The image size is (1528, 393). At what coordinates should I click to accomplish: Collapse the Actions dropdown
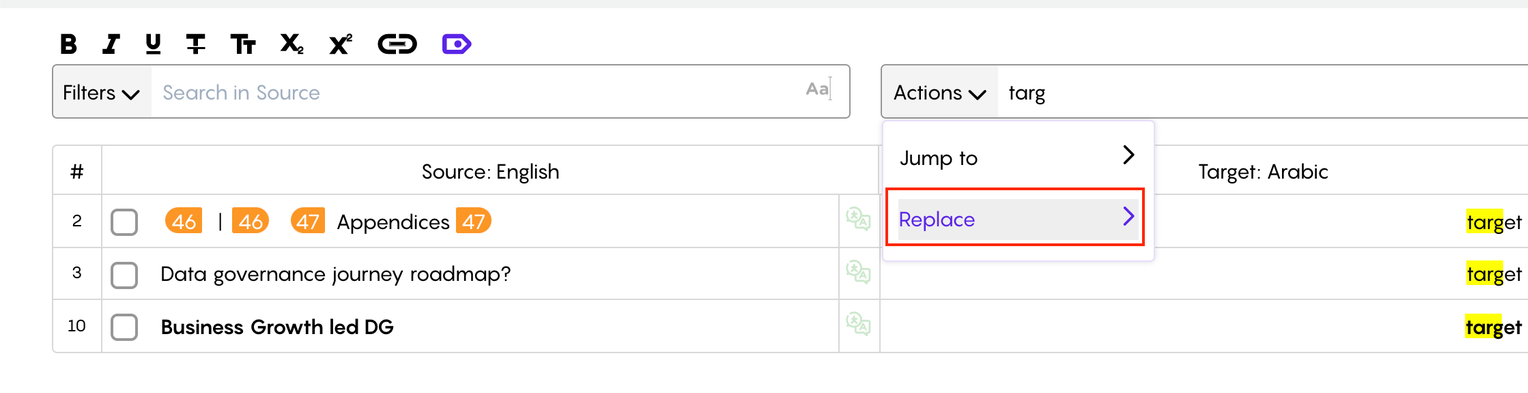pyautogui.click(x=940, y=92)
